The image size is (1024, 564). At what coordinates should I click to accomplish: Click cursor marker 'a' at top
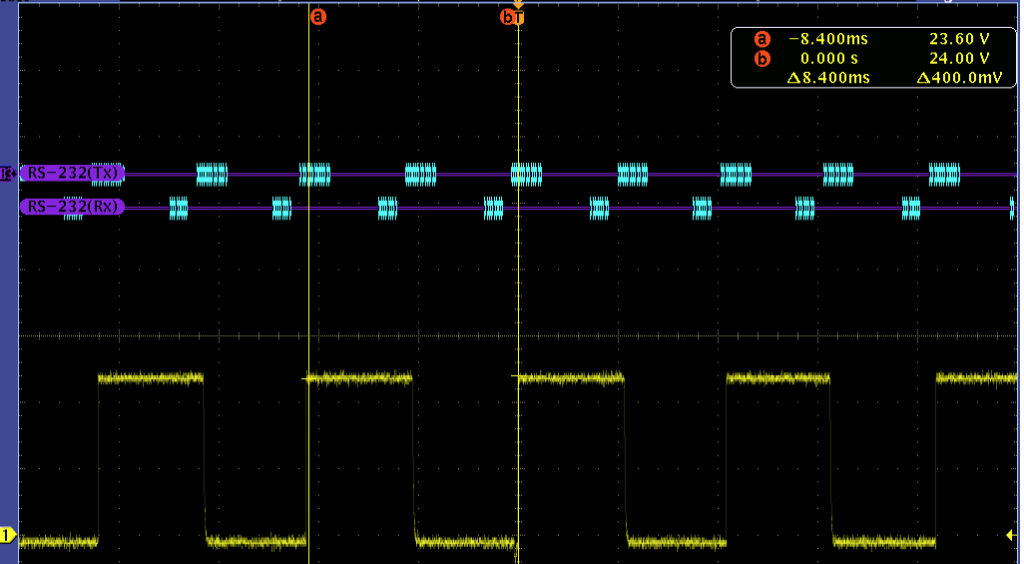[318, 16]
